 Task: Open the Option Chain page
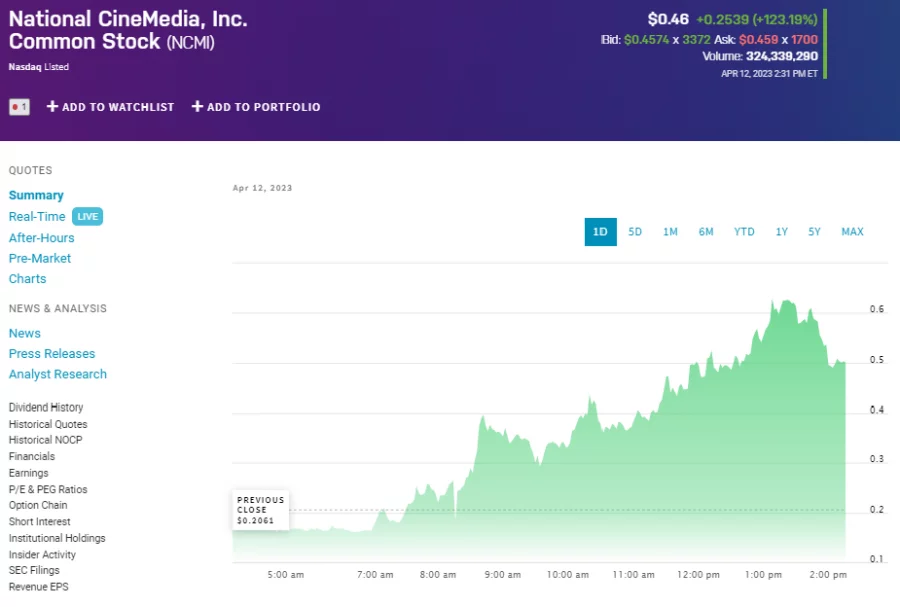[38, 505]
